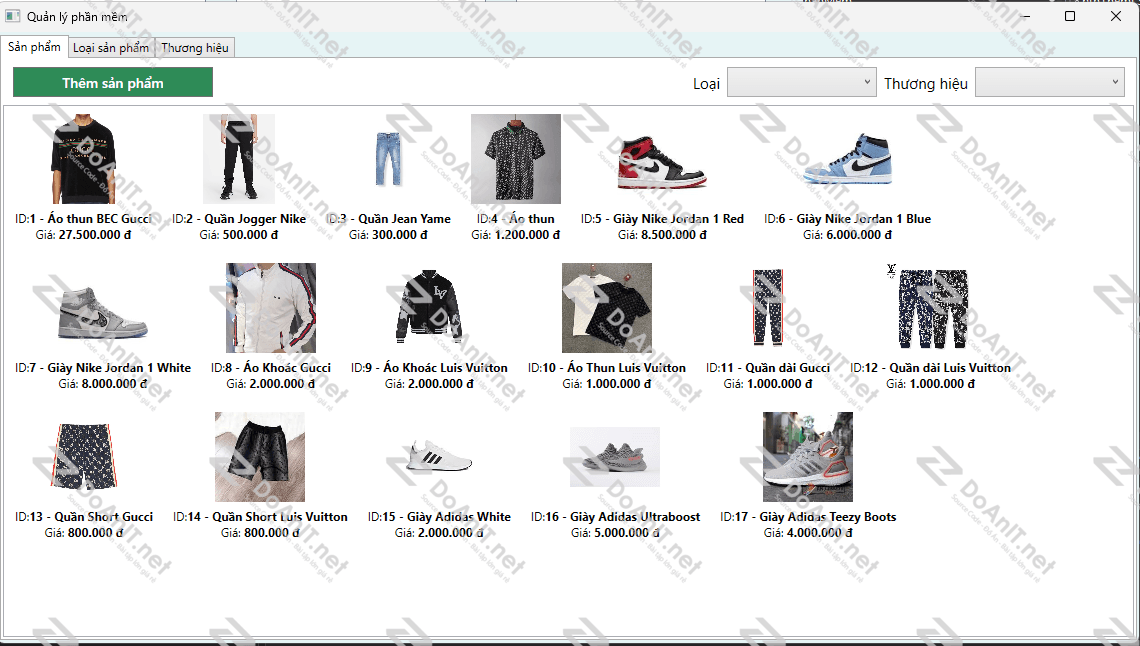Click the label "ID:2 - Quần Jogger Nike"
Image resolution: width=1140 pixels, height=646 pixels.
tap(238, 219)
